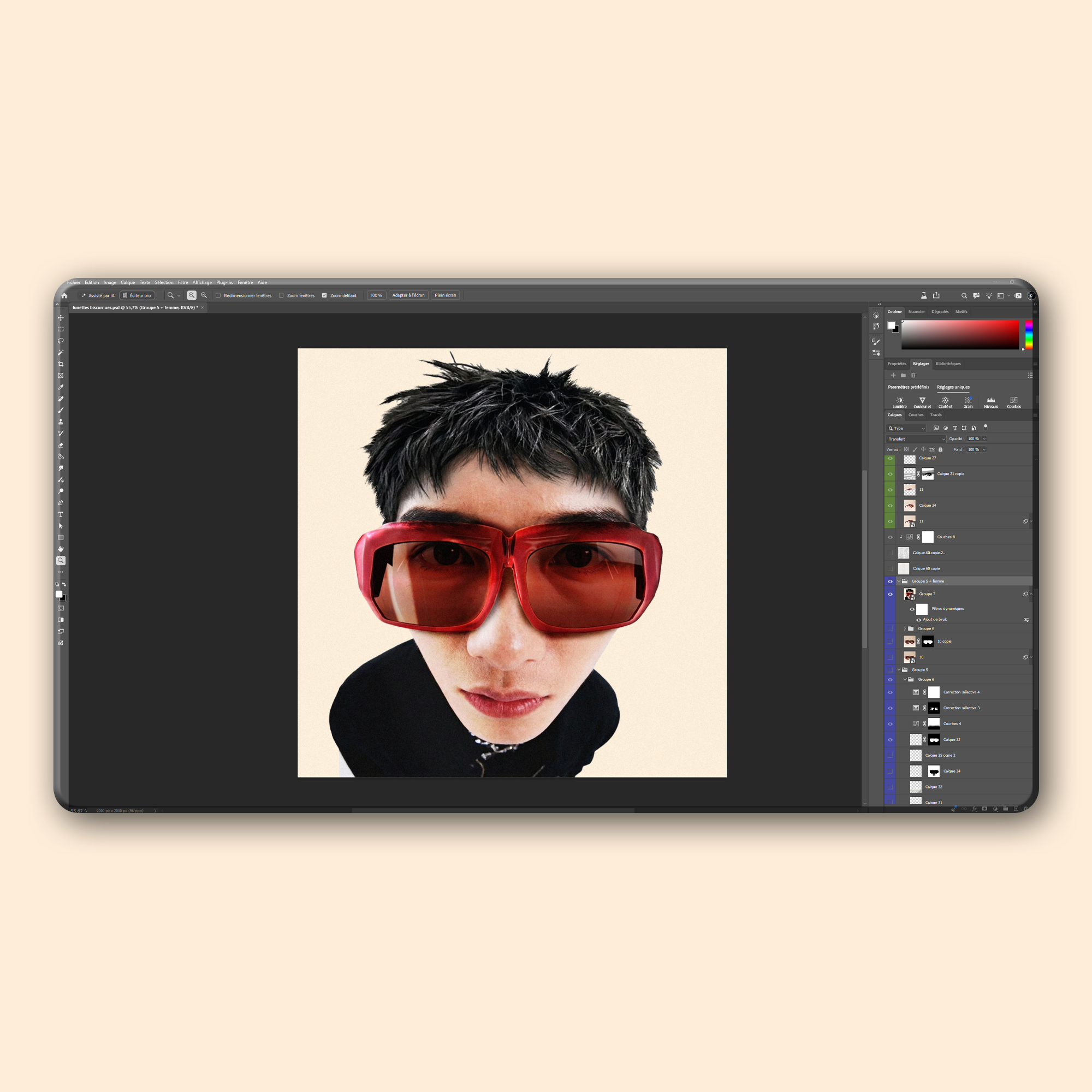Open the Filtre menu
The width and height of the screenshot is (1092, 1092).
tap(183, 283)
